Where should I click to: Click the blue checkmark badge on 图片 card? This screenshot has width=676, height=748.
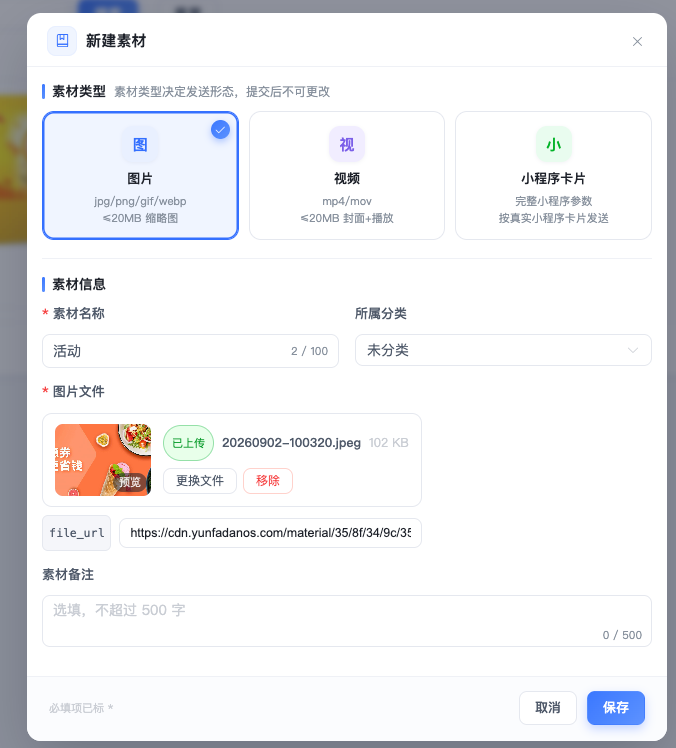220,130
